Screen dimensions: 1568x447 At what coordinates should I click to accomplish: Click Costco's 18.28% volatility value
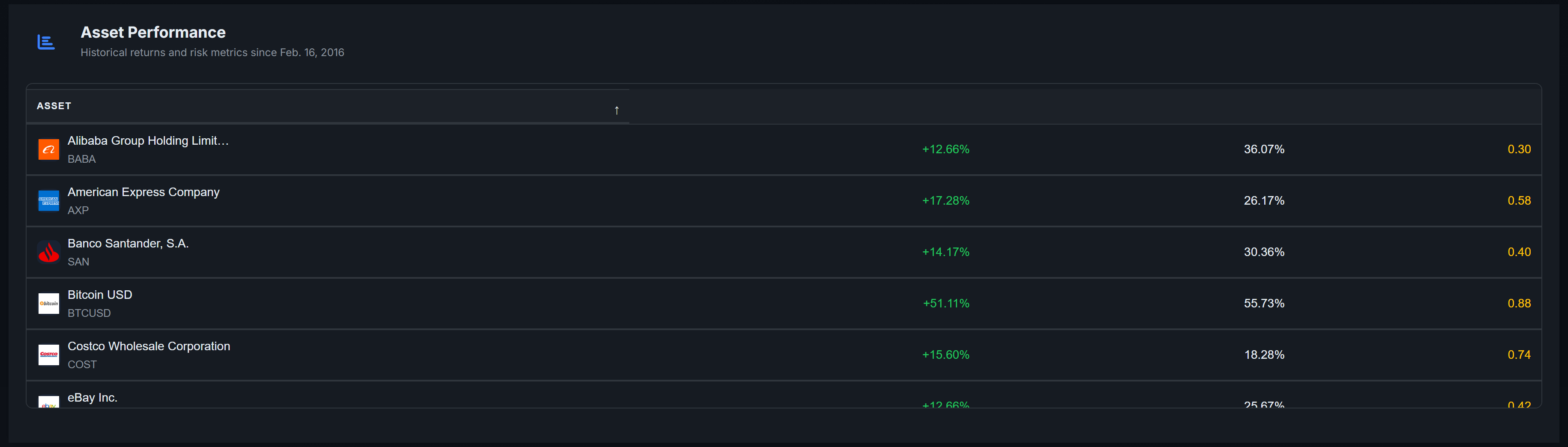(x=1264, y=355)
